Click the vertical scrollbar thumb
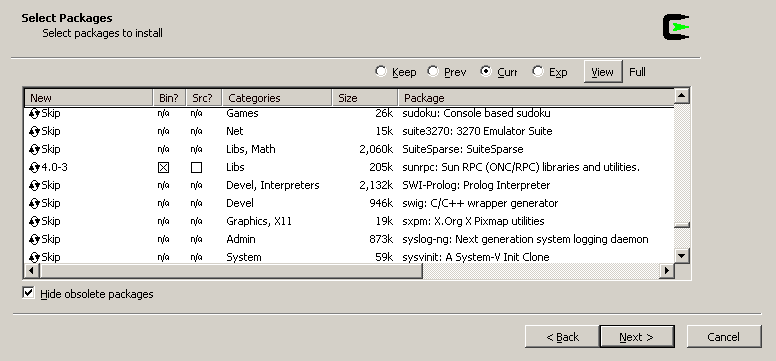This screenshot has width=776, height=361. [x=682, y=225]
